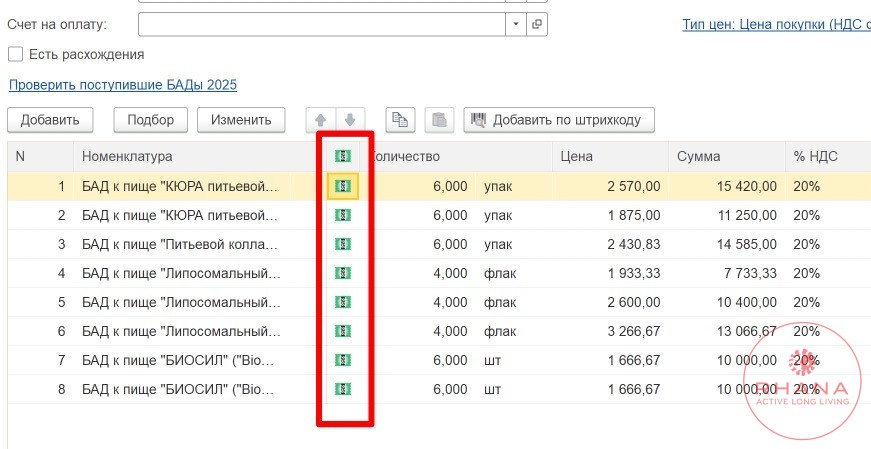Click the paste rows icon
The width and height of the screenshot is (871, 449).
[438, 120]
